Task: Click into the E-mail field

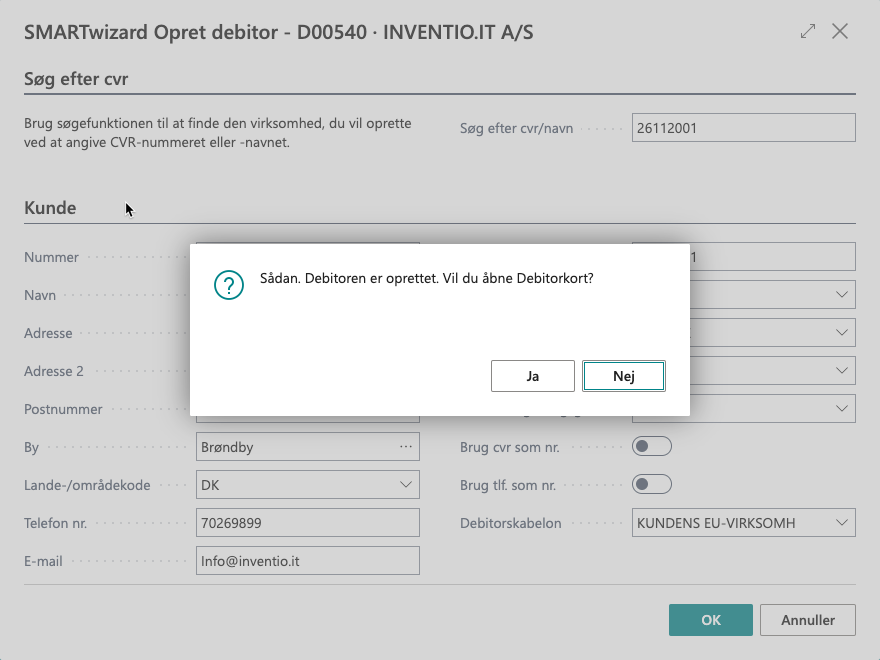Action: coord(307,561)
